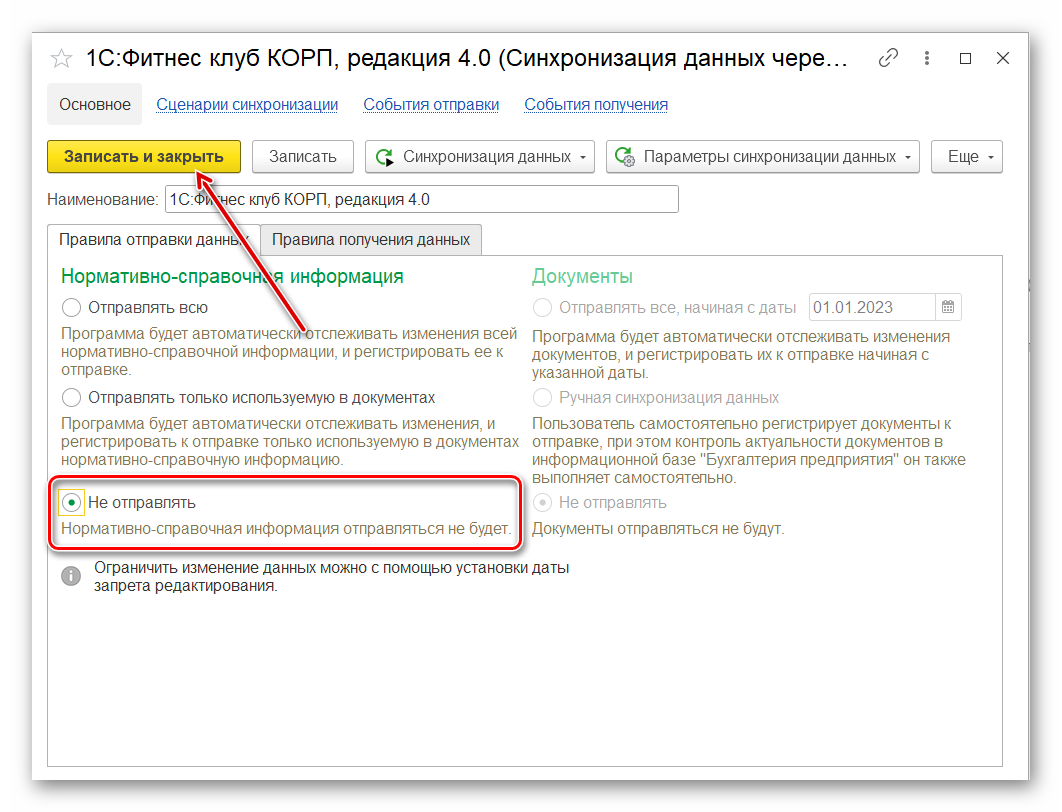
Task: Click the info icon near restriction note
Action: point(71,576)
